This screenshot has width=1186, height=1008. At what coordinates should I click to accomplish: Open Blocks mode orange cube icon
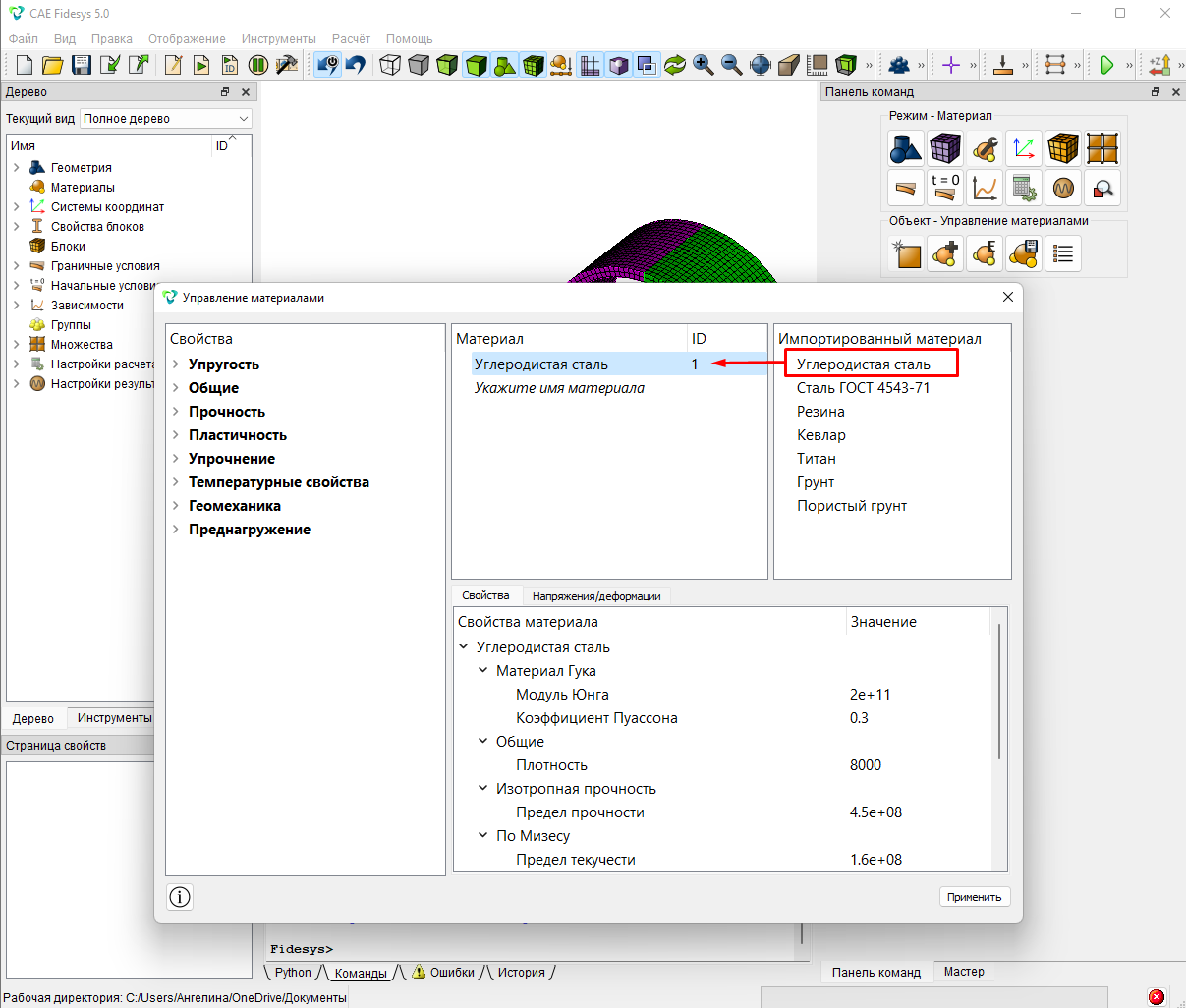click(1063, 148)
